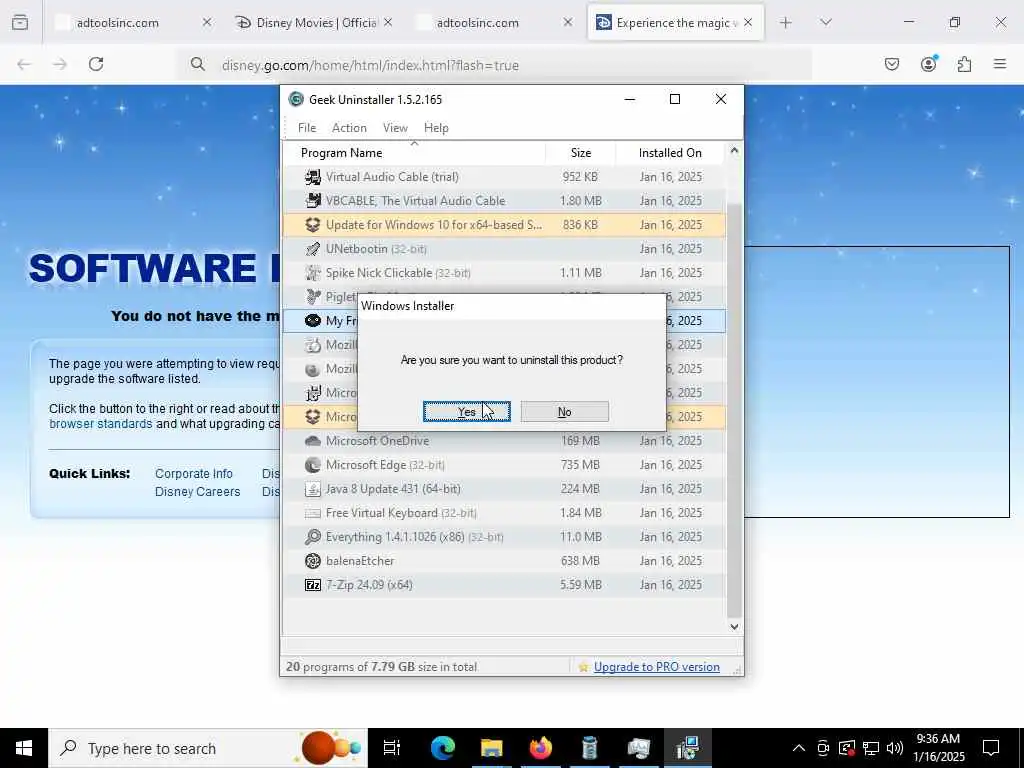Screen dimensions: 1024x768
Task: Expand the list all tabs chevron
Action: click(x=826, y=23)
